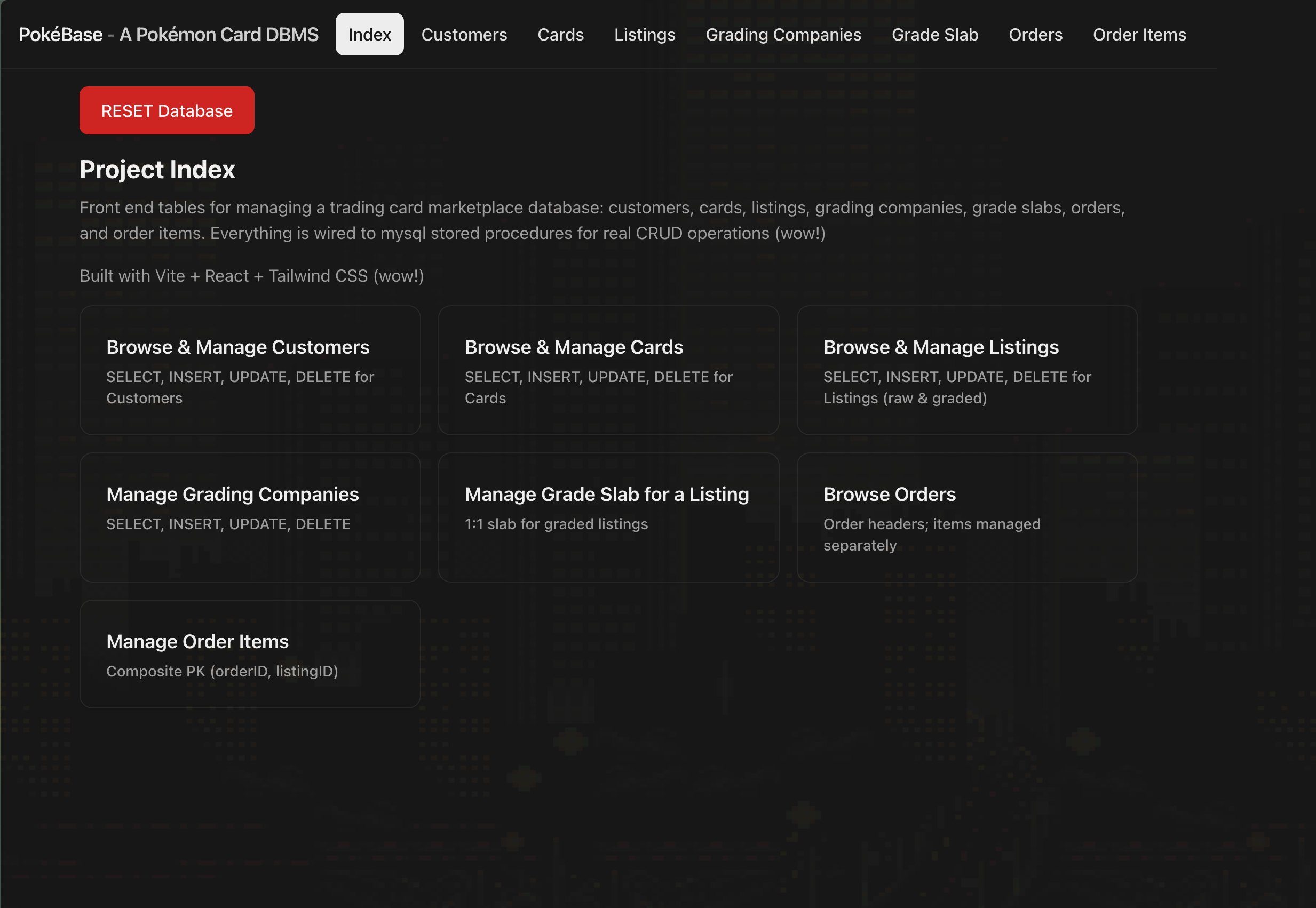Switch to the Order Items tab
This screenshot has height=908, width=1316.
[1139, 34]
